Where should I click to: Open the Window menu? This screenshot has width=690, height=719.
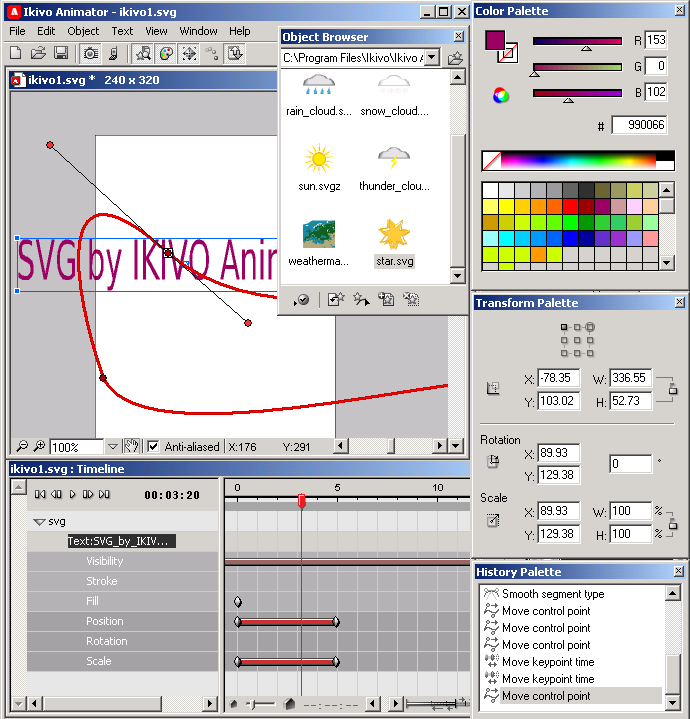pos(198,31)
